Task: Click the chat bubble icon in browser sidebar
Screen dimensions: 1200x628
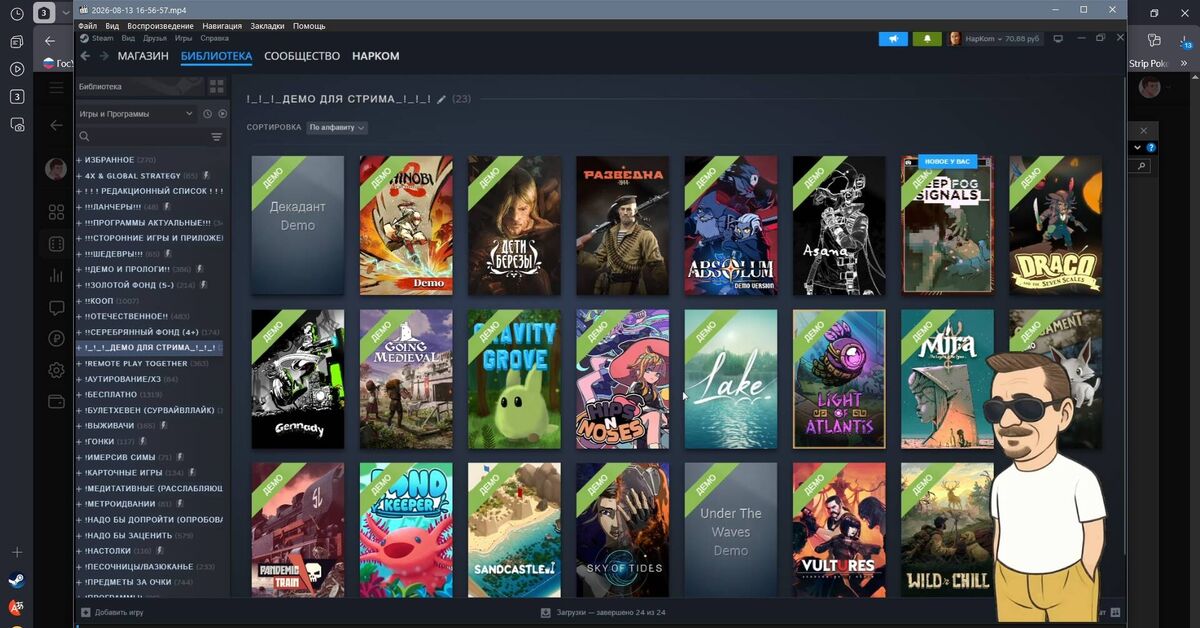Action: 56,307
